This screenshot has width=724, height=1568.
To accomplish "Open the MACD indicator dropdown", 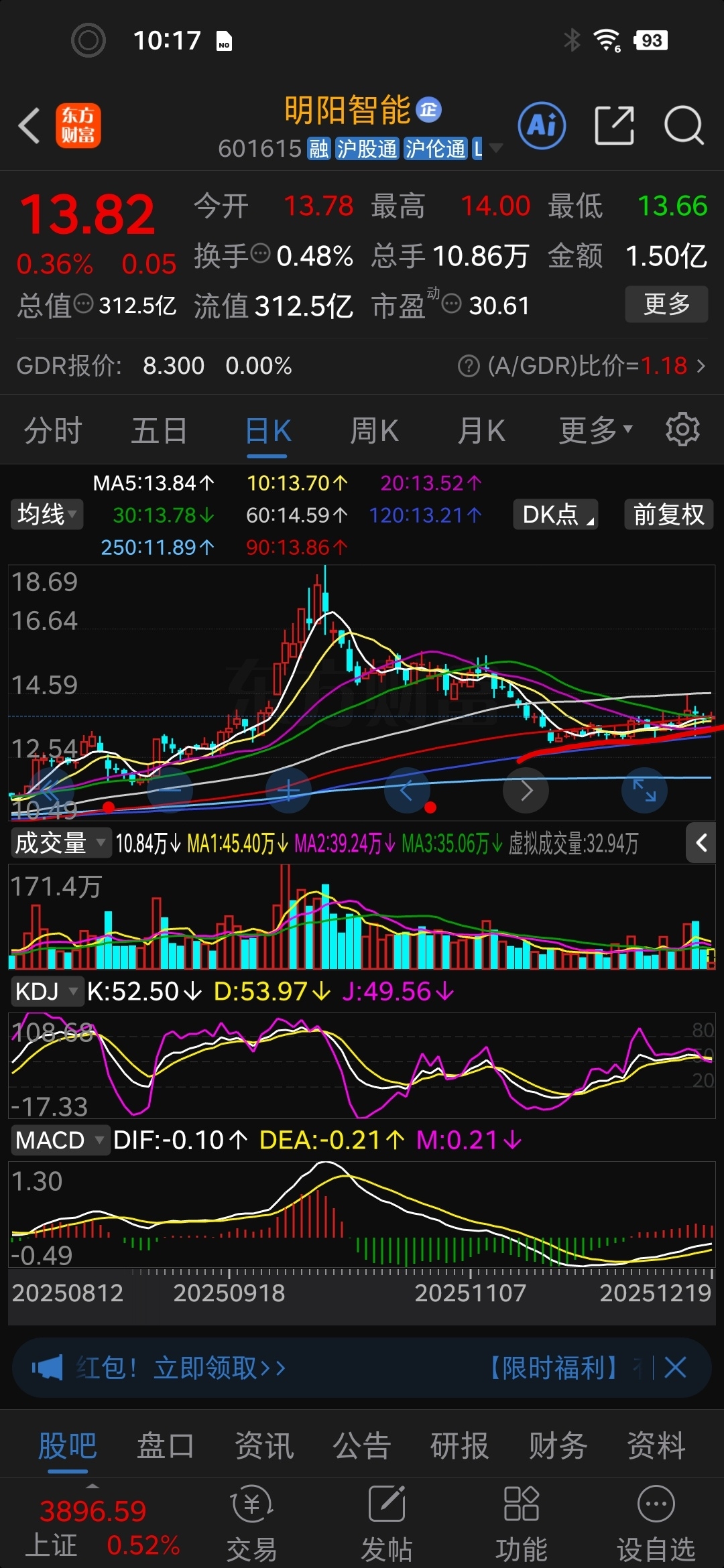I will [x=60, y=1140].
